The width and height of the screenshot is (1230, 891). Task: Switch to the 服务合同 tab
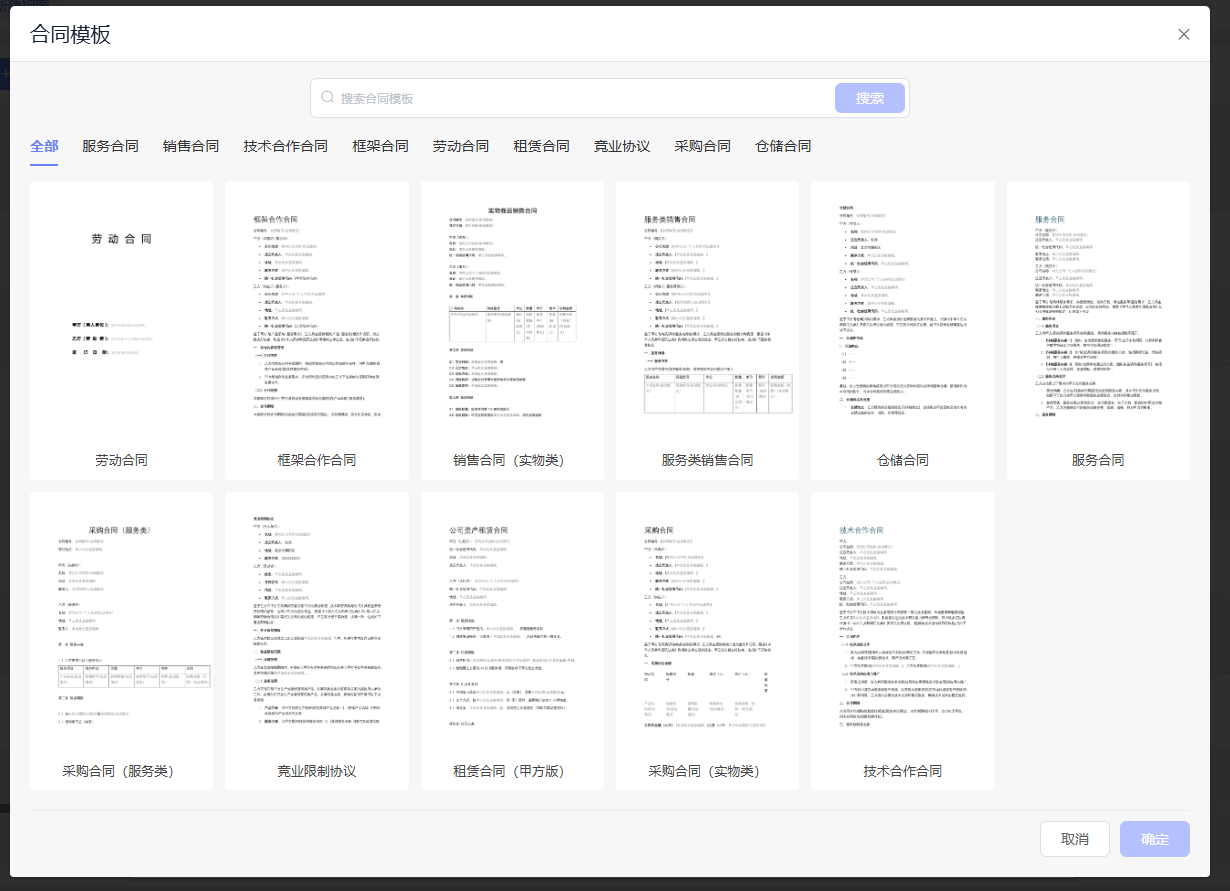(110, 146)
